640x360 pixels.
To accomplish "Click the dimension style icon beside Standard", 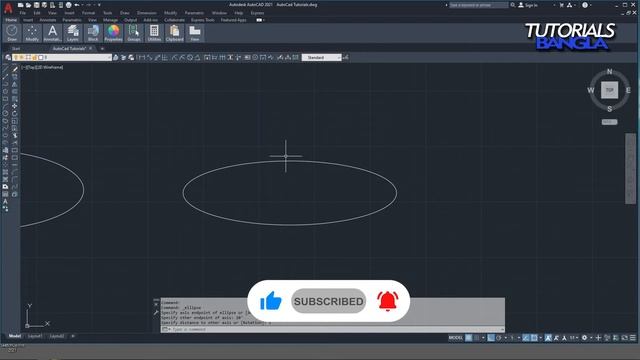I will [346, 58].
